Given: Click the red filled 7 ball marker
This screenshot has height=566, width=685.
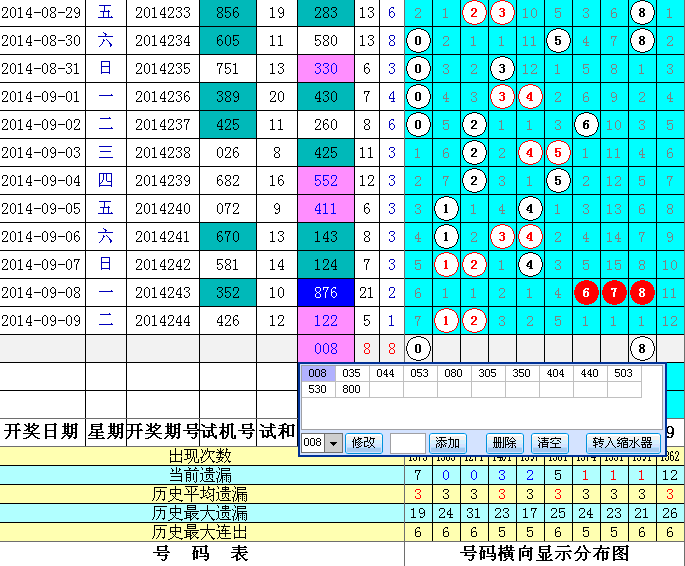Looking at the screenshot, I should (x=615, y=293).
